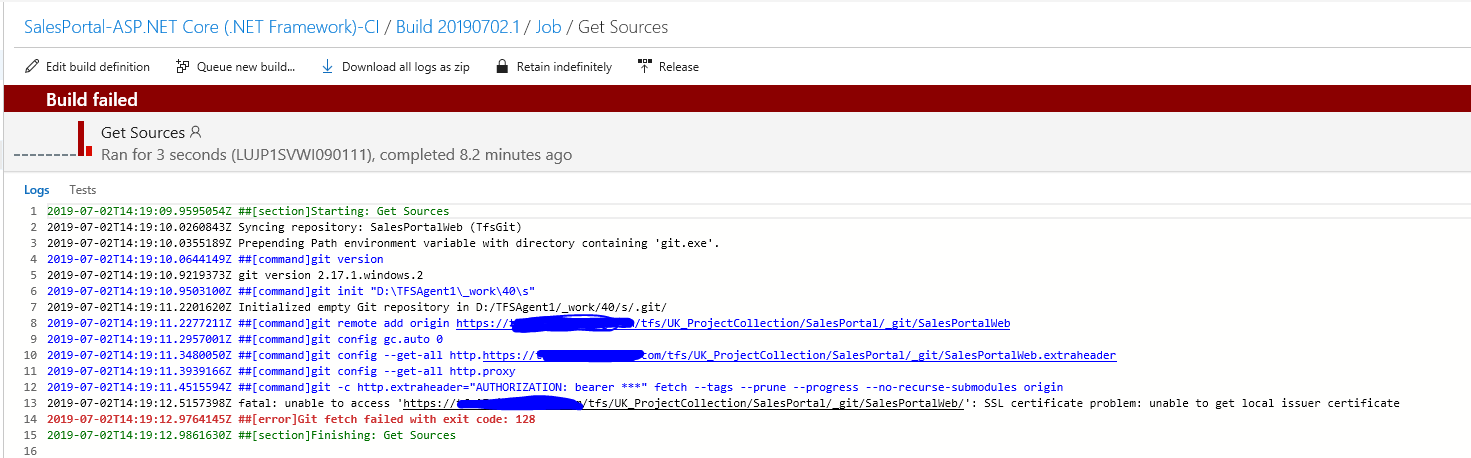Image resolution: width=1471 pixels, height=458 pixels.
Task: Click the person icon beside Get Sources
Action: pos(196,132)
